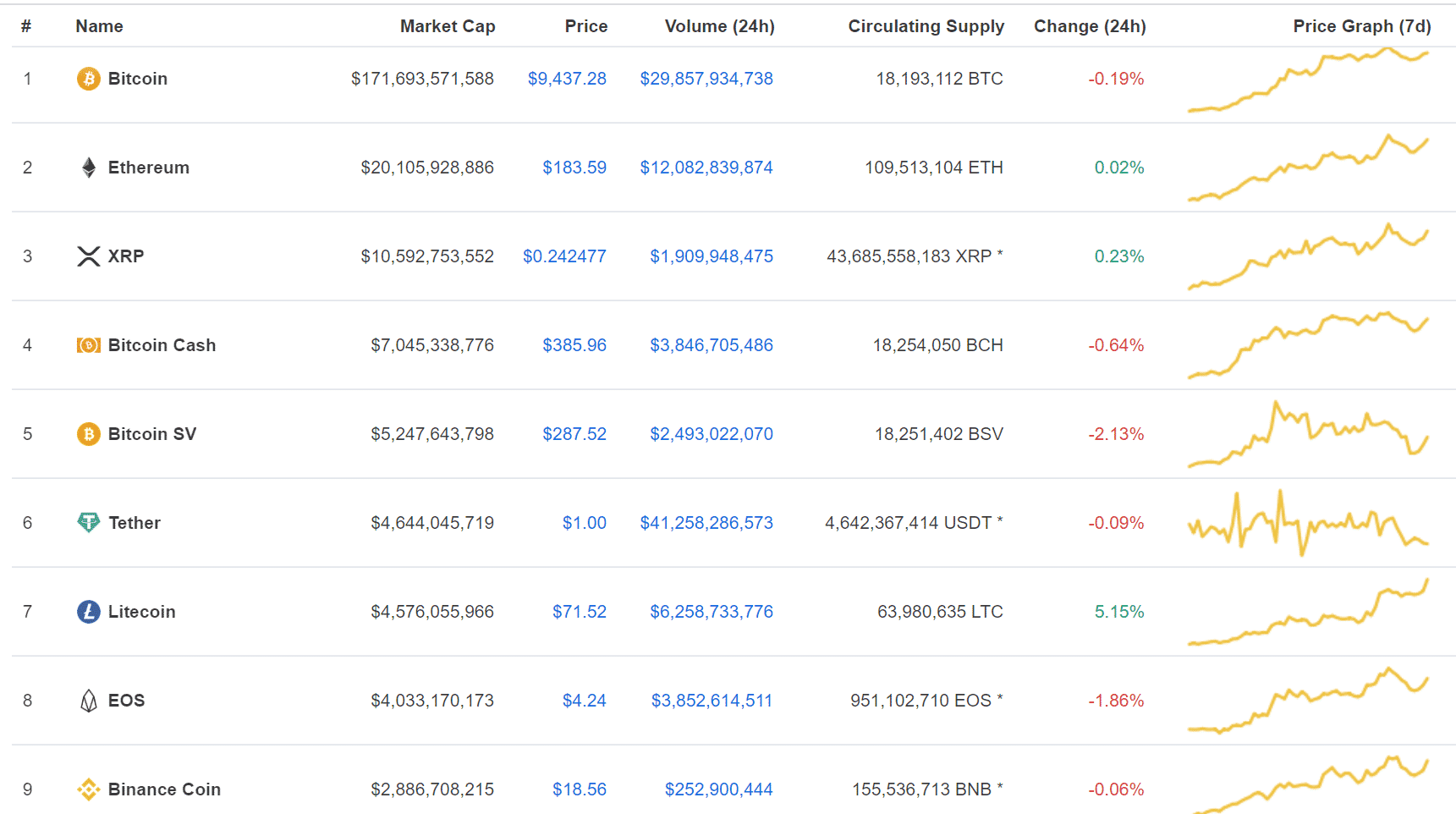Open the Binance Coin 7-day price graph
The width and height of the screenshot is (1456, 814).
tap(1308, 785)
